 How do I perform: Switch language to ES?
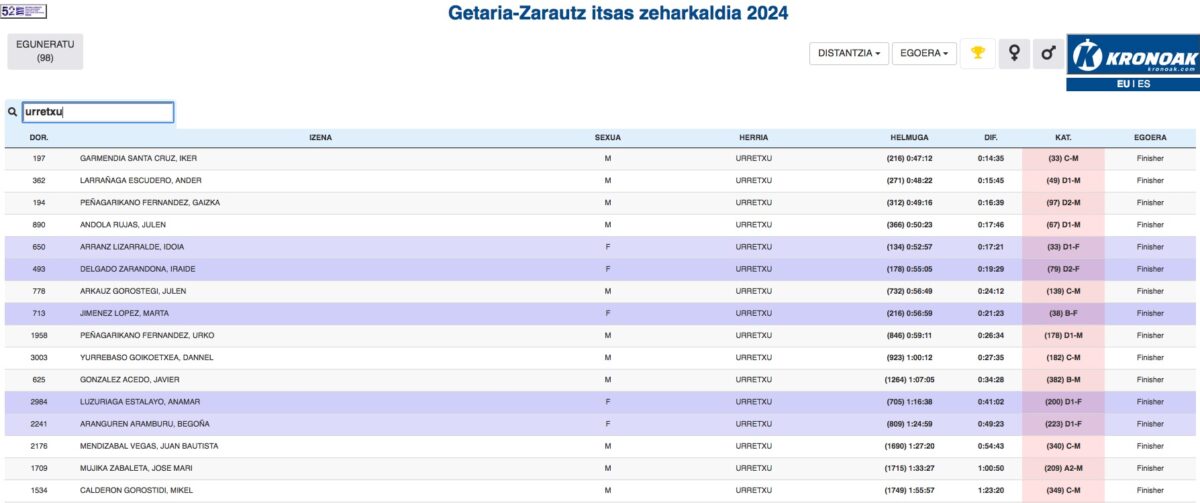pos(1143,85)
